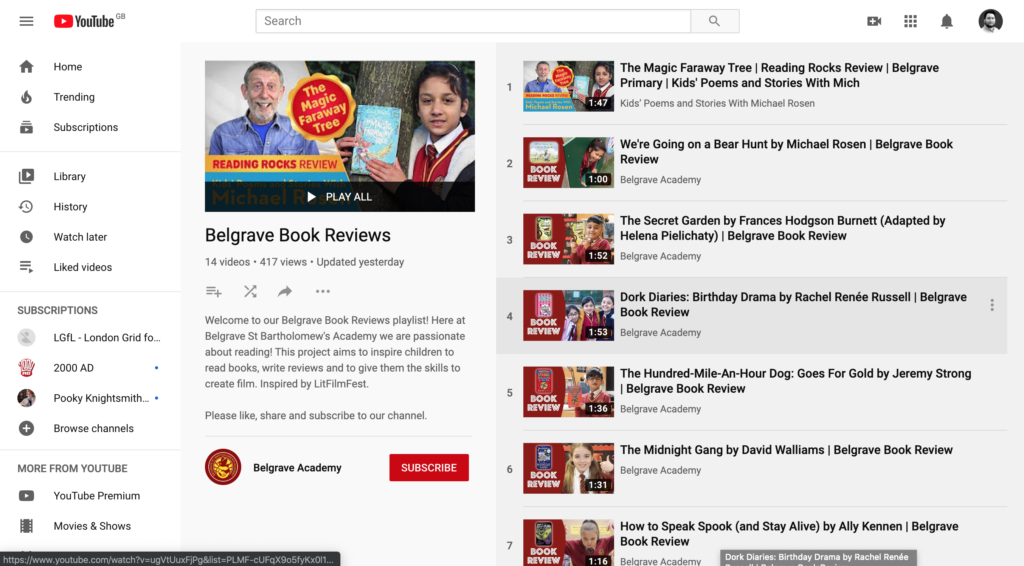Open the Bear Hunt video thumbnail

point(568,163)
